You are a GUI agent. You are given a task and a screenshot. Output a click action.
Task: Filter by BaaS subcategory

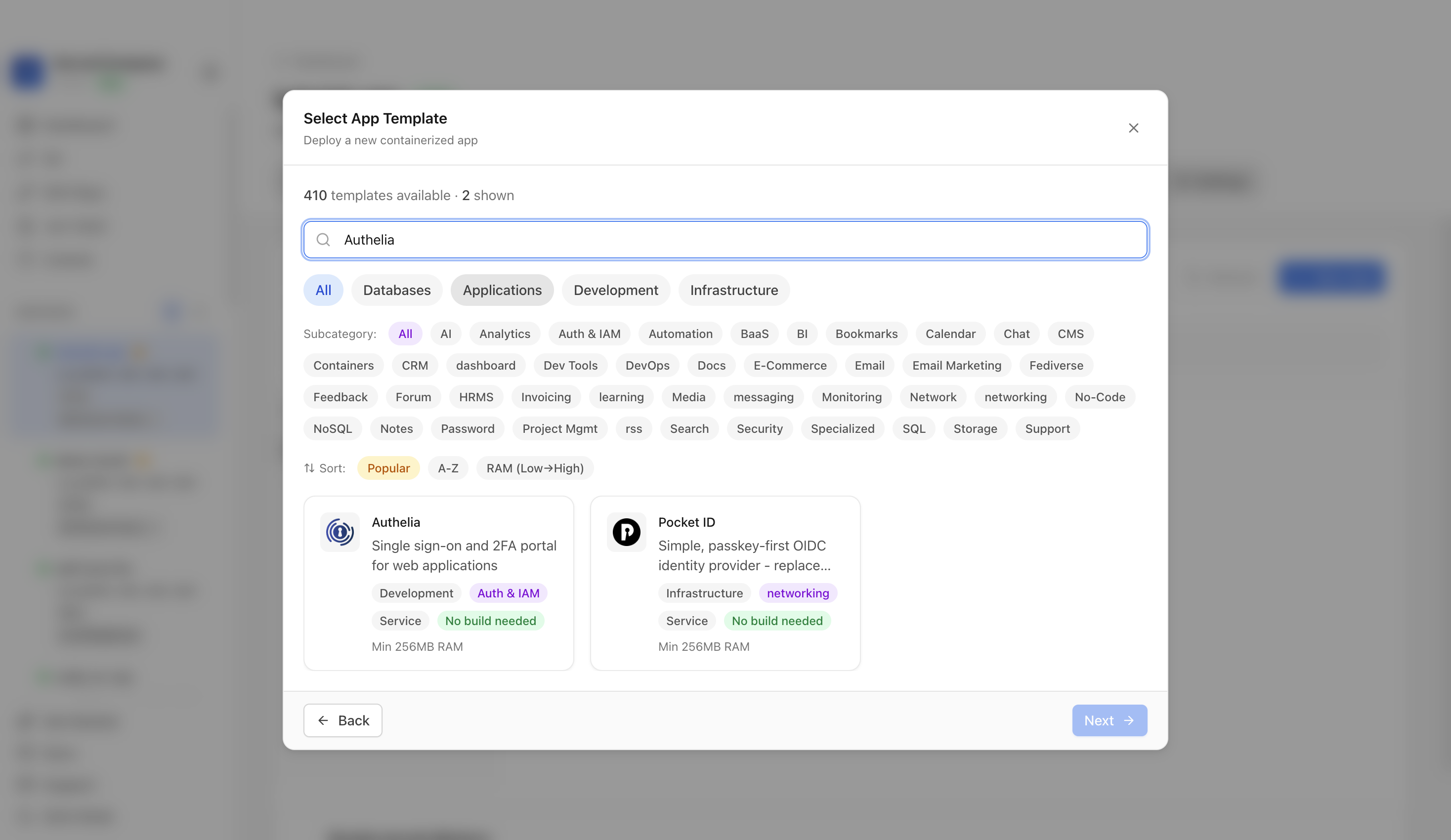point(754,334)
